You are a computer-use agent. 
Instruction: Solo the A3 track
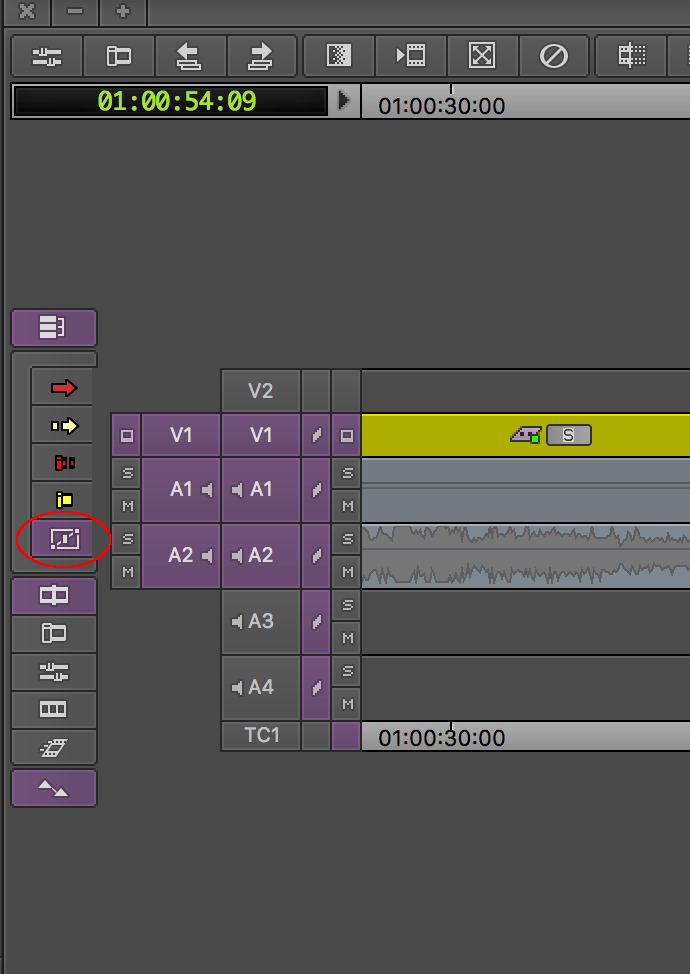[347, 605]
